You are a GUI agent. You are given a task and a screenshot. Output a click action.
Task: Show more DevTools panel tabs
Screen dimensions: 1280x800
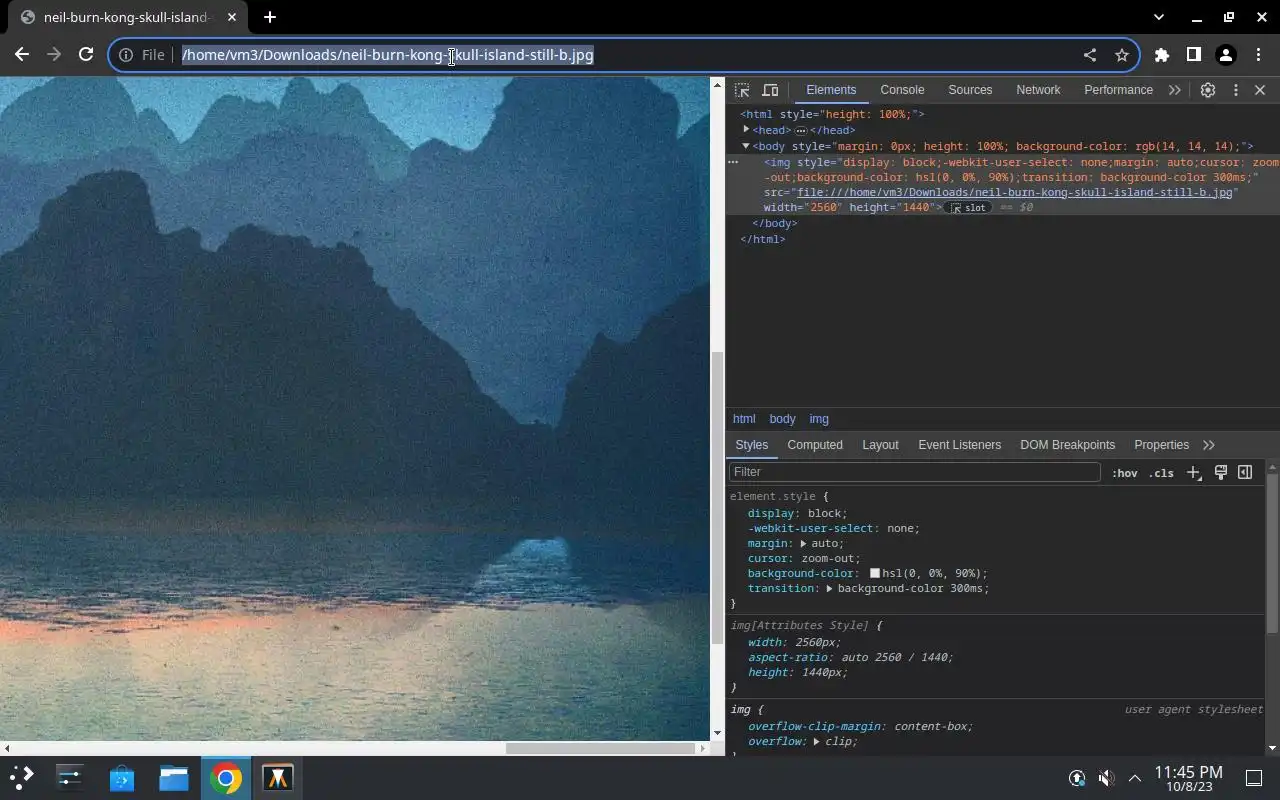coord(1175,90)
